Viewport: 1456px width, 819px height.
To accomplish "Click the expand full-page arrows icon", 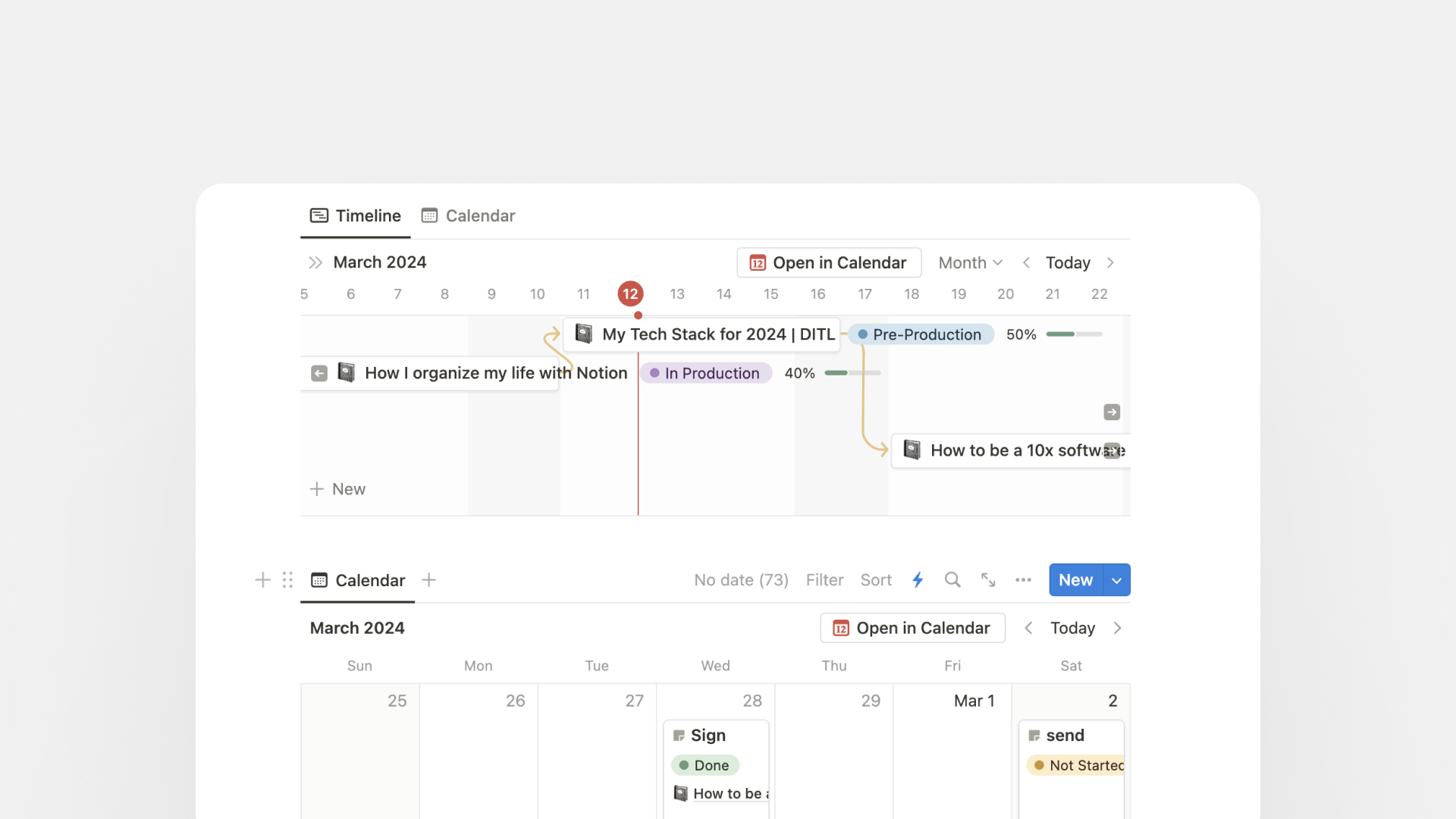I will coord(988,580).
